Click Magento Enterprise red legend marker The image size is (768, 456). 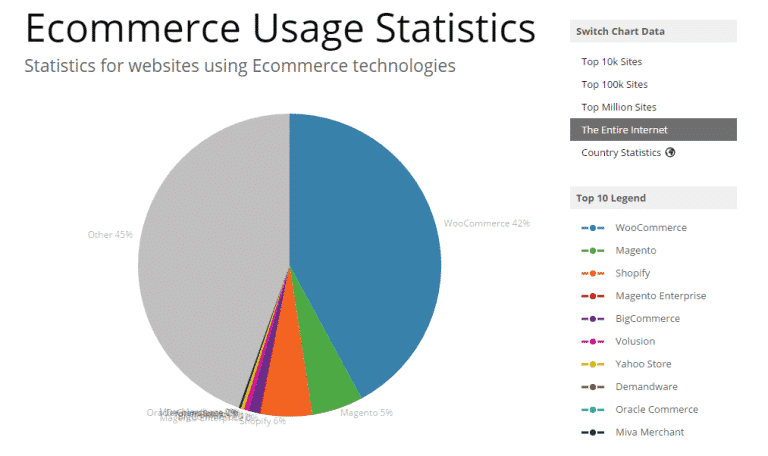[x=593, y=296]
